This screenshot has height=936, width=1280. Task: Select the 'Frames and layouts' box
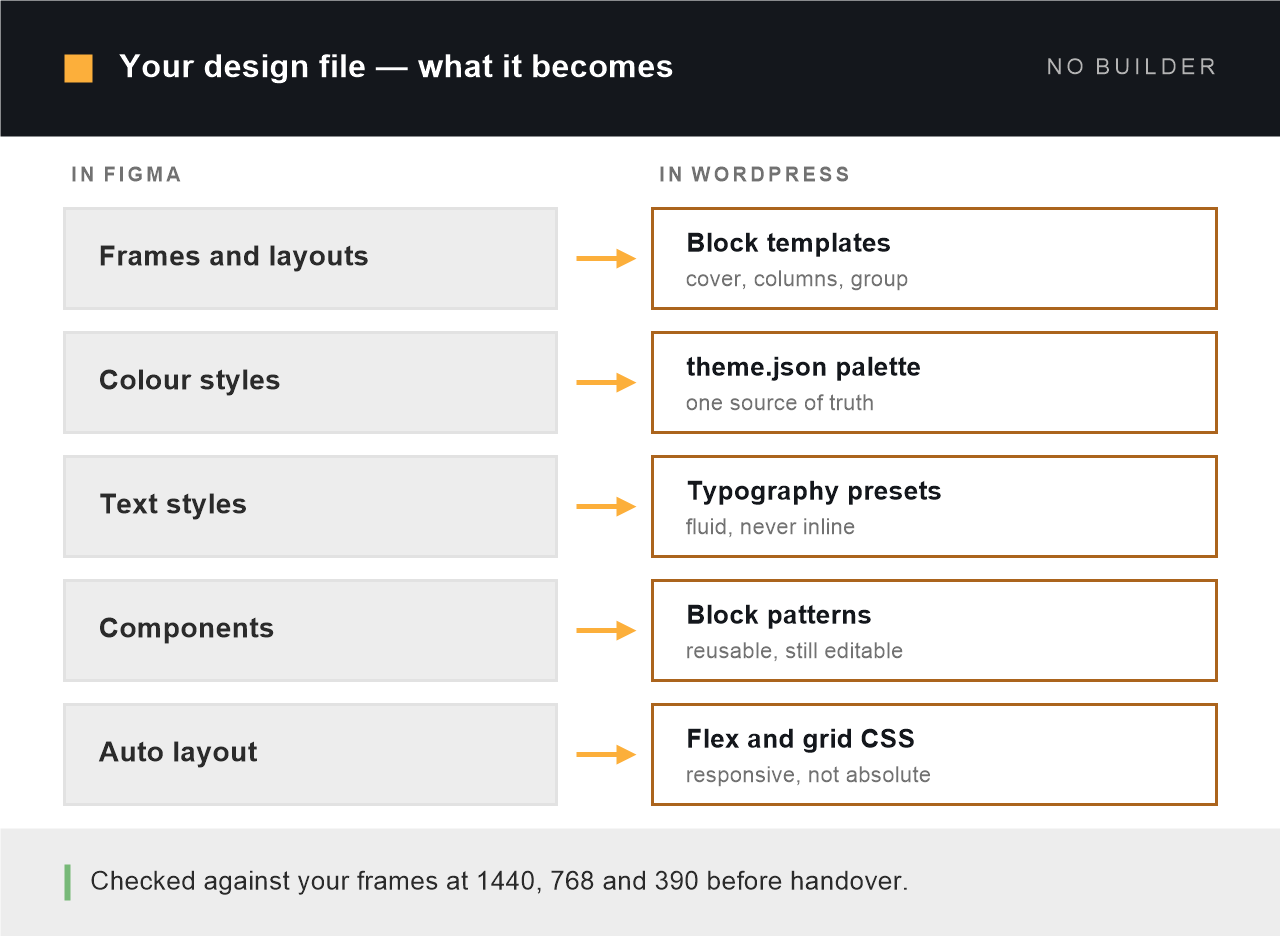[310, 258]
